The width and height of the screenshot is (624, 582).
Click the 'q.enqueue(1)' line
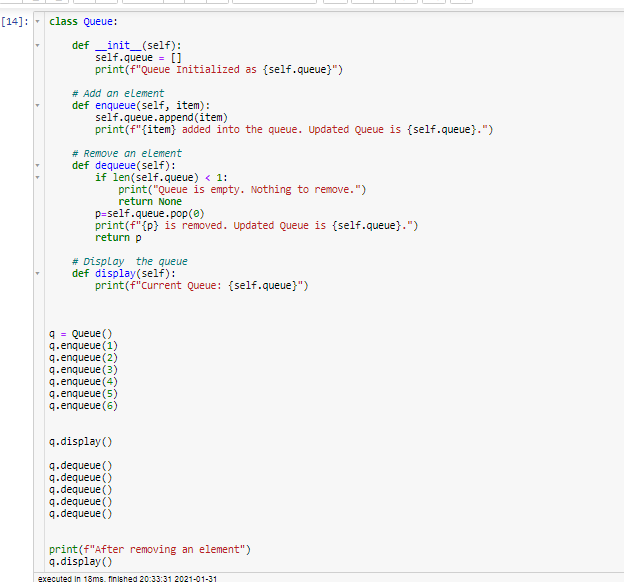pyautogui.click(x=84, y=346)
